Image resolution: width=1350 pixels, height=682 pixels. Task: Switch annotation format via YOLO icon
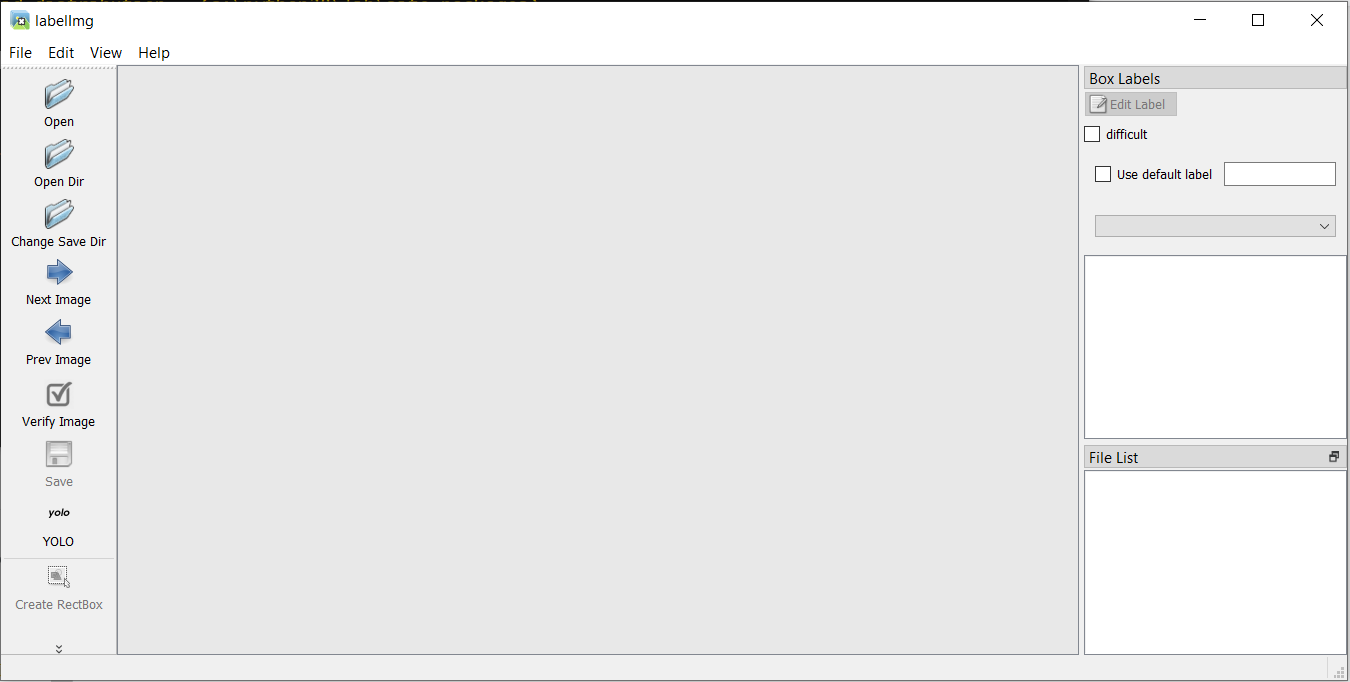click(x=59, y=513)
